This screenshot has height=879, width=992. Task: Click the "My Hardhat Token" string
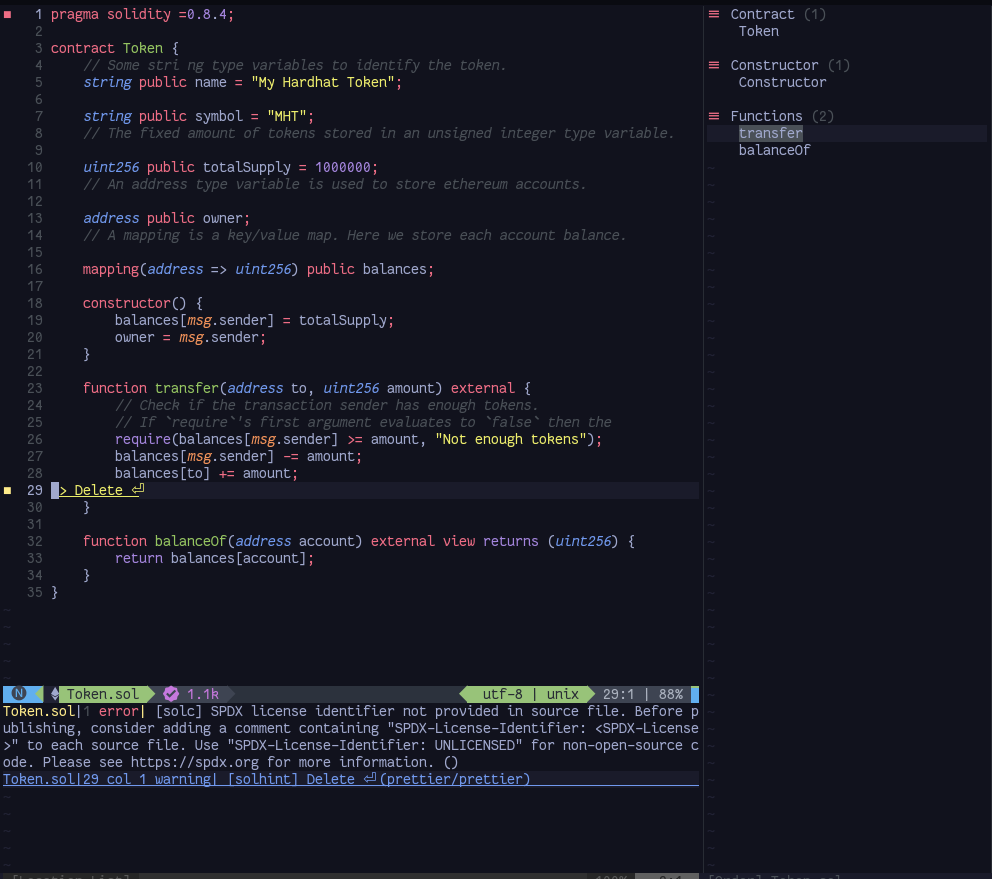(x=323, y=82)
